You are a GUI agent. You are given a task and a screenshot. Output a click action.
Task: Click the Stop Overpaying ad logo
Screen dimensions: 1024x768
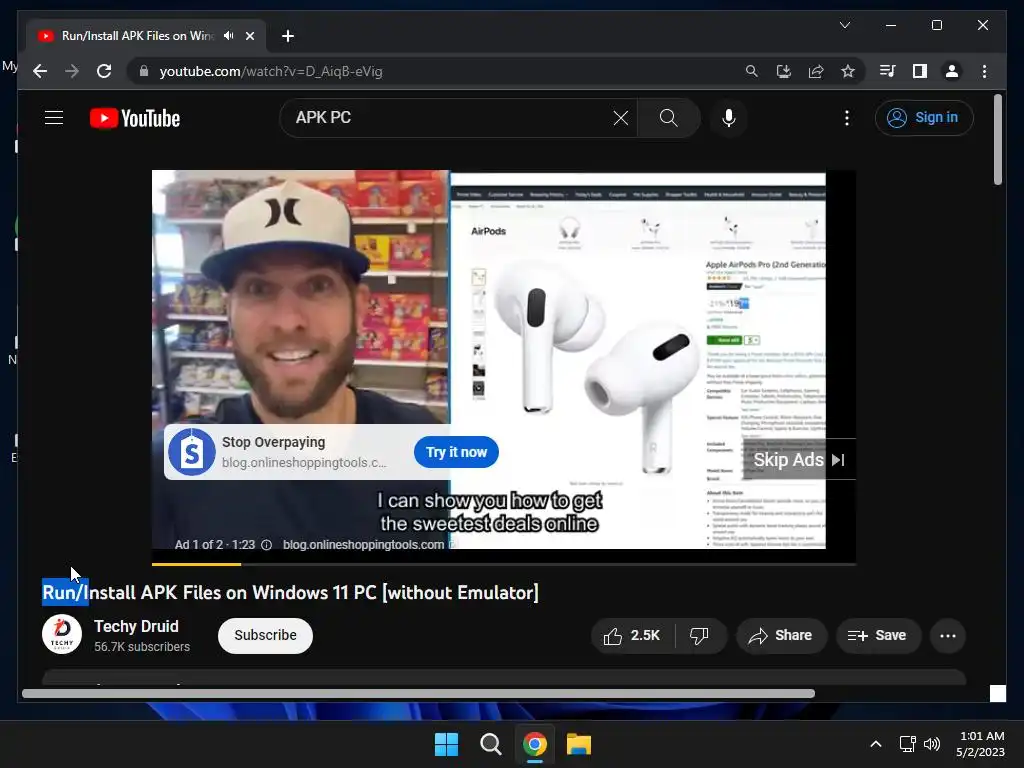click(x=191, y=452)
